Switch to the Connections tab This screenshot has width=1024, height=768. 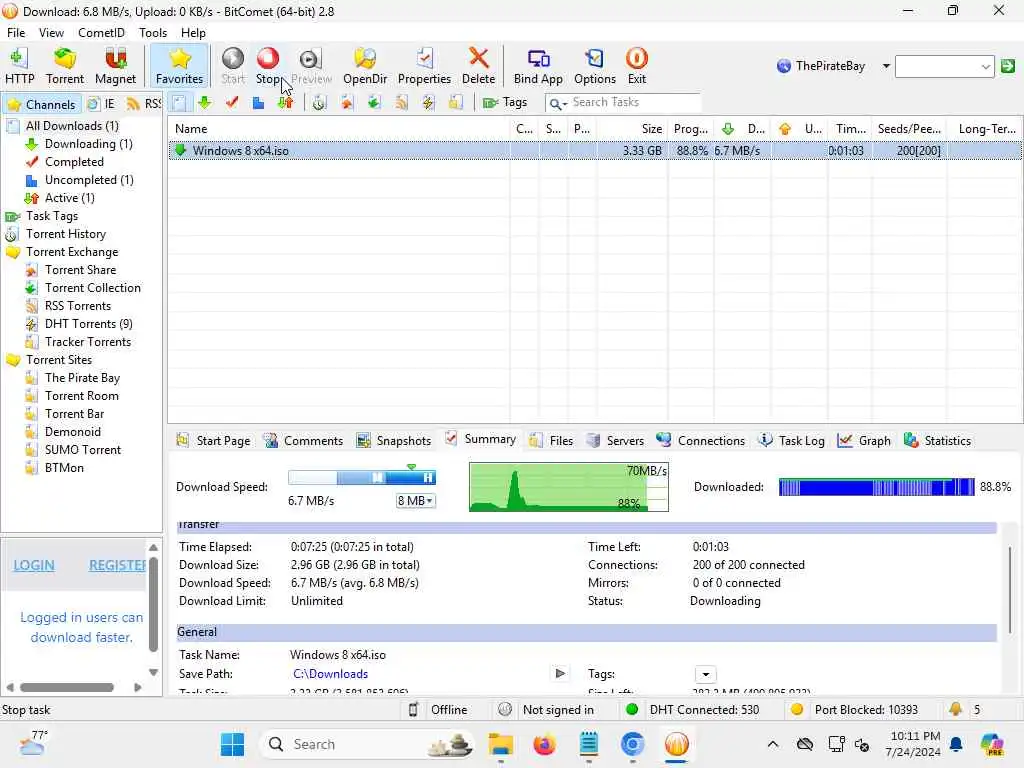(701, 441)
